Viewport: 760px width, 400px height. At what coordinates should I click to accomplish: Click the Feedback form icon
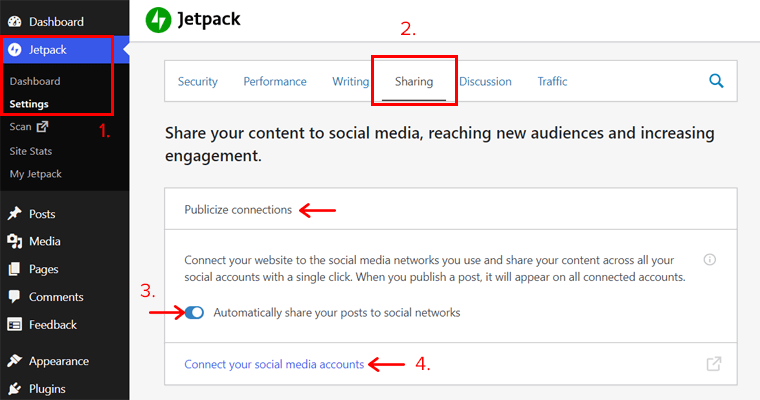point(15,324)
